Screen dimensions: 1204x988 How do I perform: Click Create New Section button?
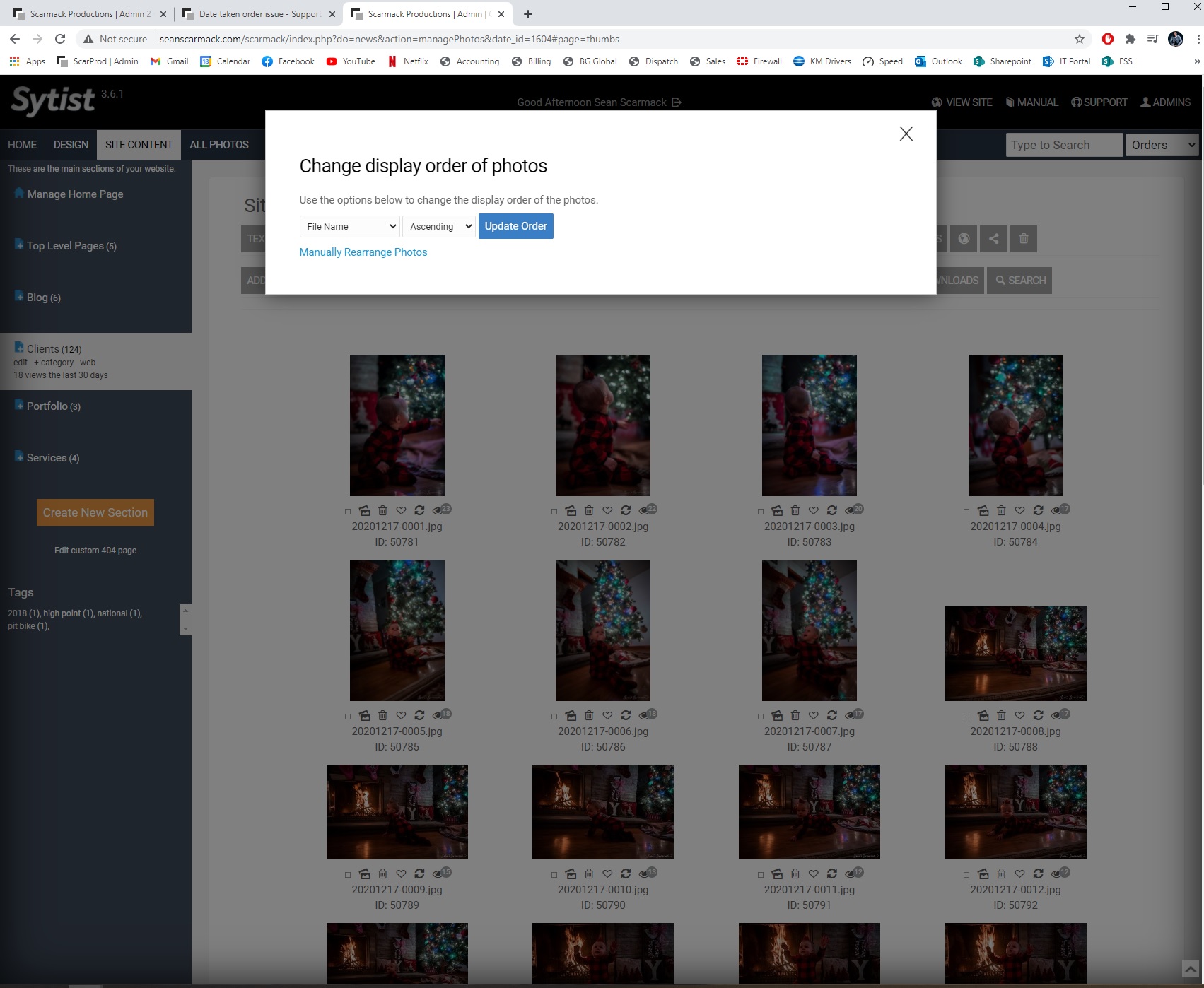95,512
